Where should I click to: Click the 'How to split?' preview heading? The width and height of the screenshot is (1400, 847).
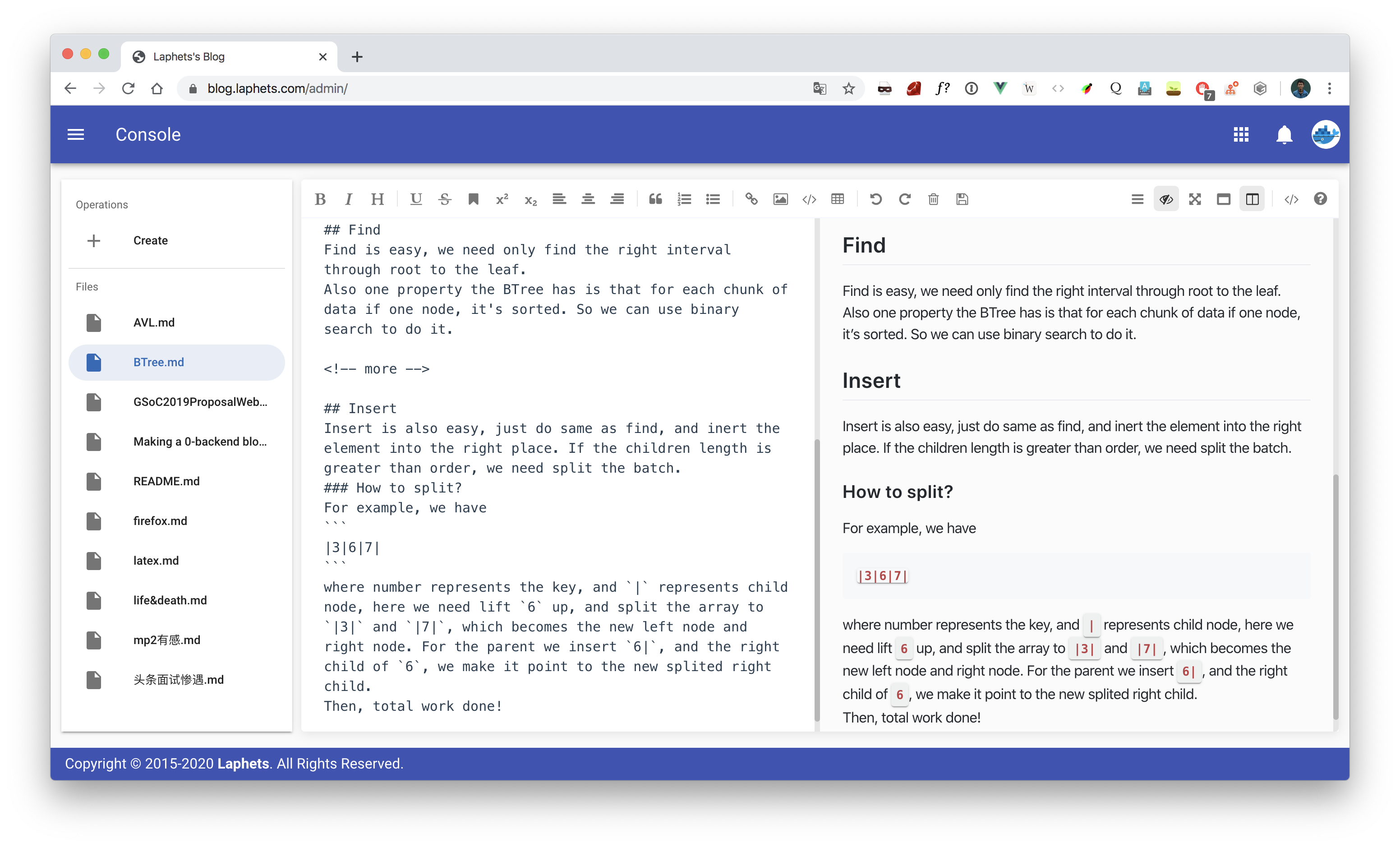coord(897,492)
